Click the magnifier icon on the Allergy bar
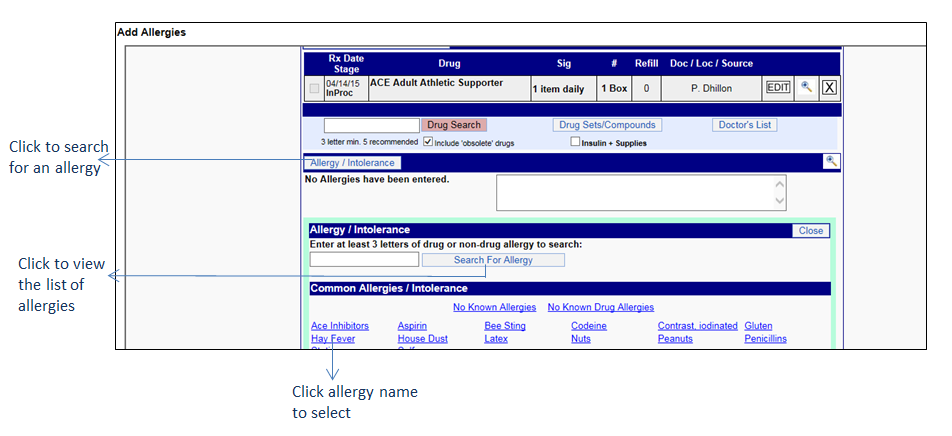Image resolution: width=952 pixels, height=436 pixels. (831, 161)
